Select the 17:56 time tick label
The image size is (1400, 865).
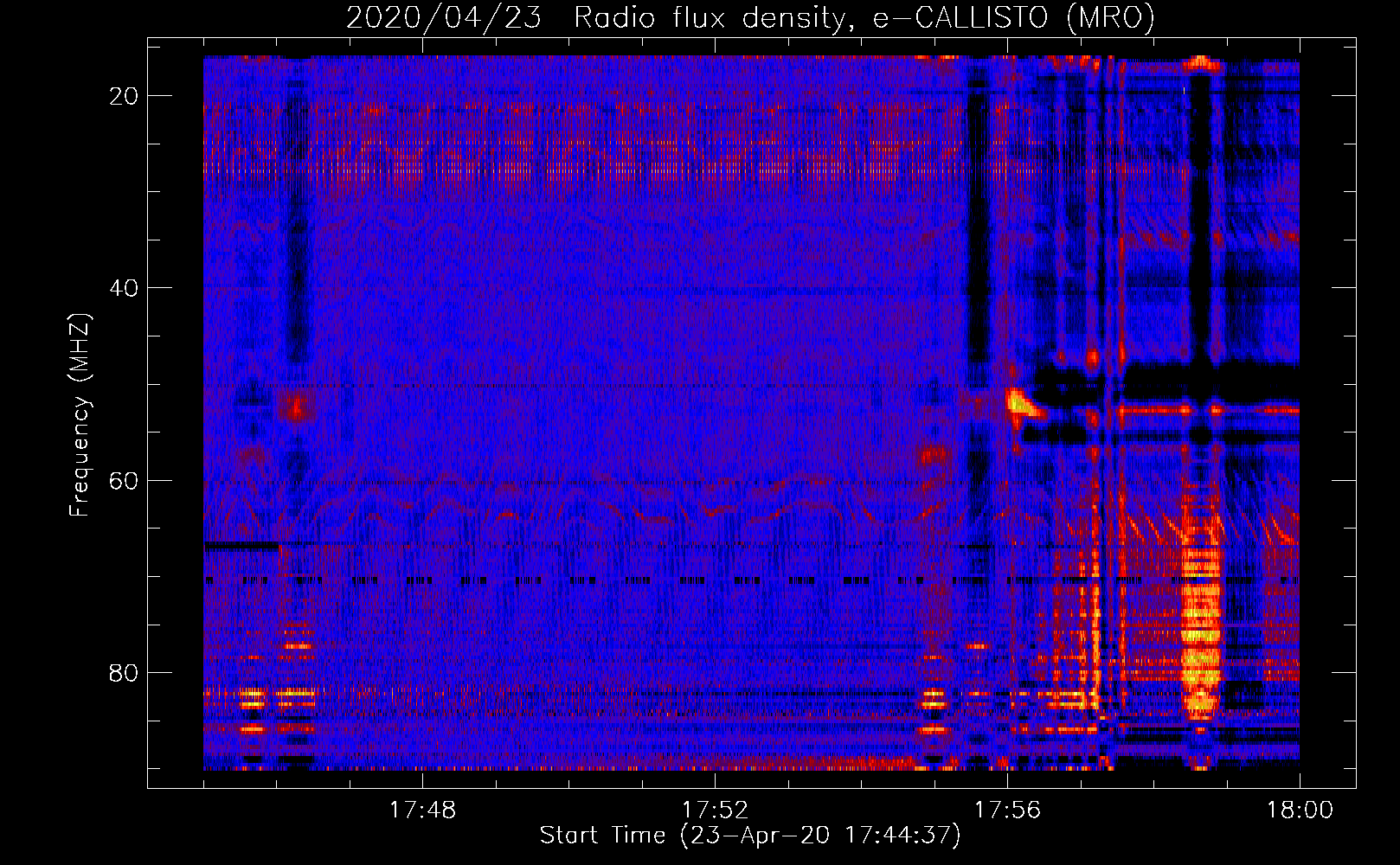click(x=1007, y=811)
